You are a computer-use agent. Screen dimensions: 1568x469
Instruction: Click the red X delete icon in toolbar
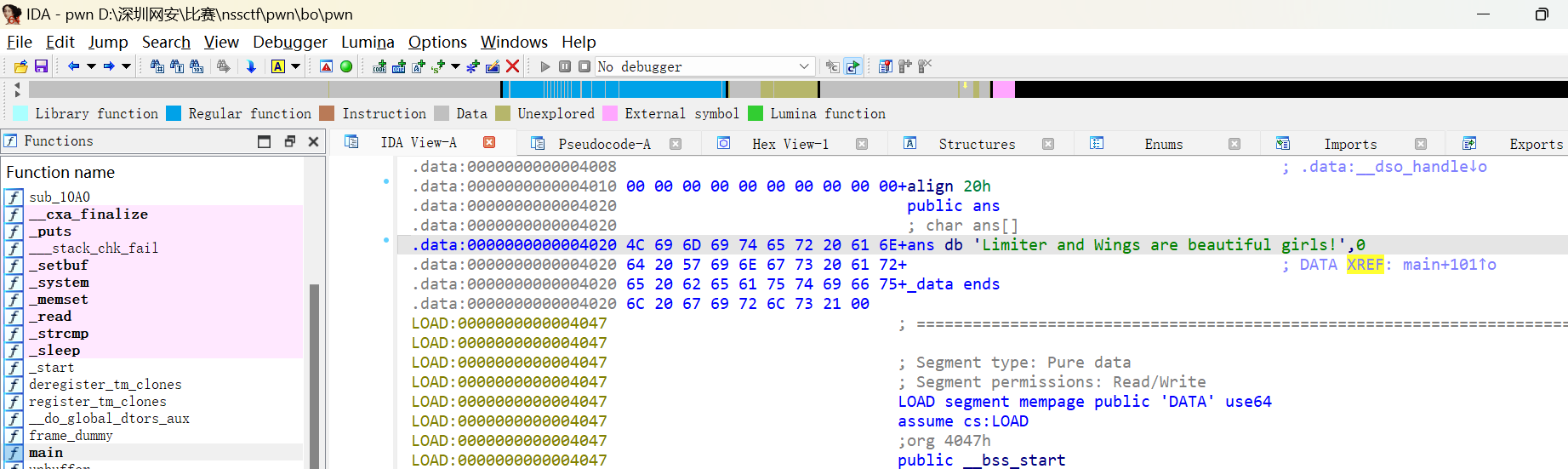coord(512,66)
